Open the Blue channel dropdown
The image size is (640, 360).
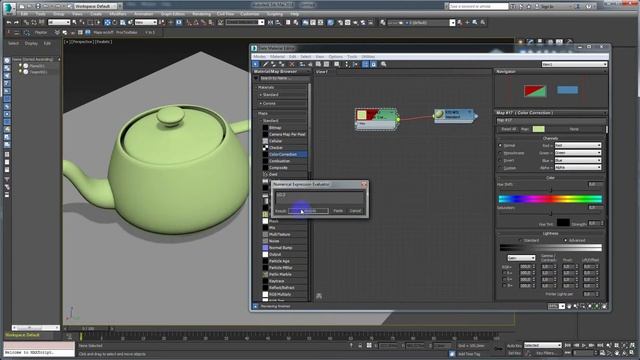tap(578, 160)
